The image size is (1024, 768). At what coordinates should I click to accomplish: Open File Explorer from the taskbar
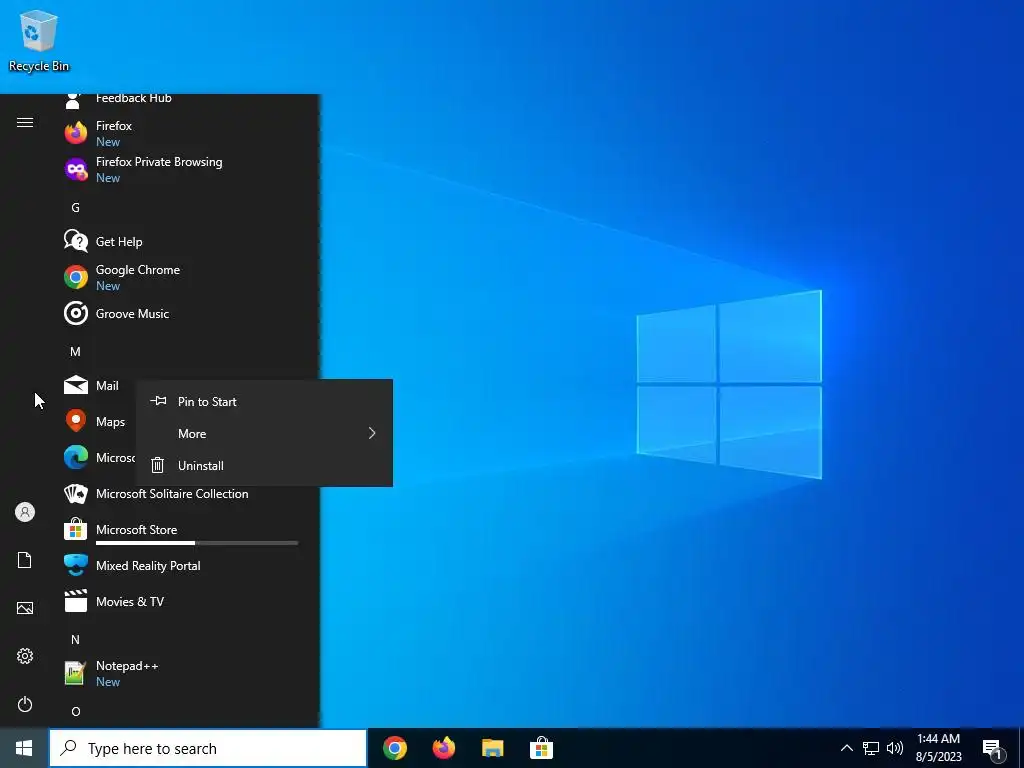(492, 748)
